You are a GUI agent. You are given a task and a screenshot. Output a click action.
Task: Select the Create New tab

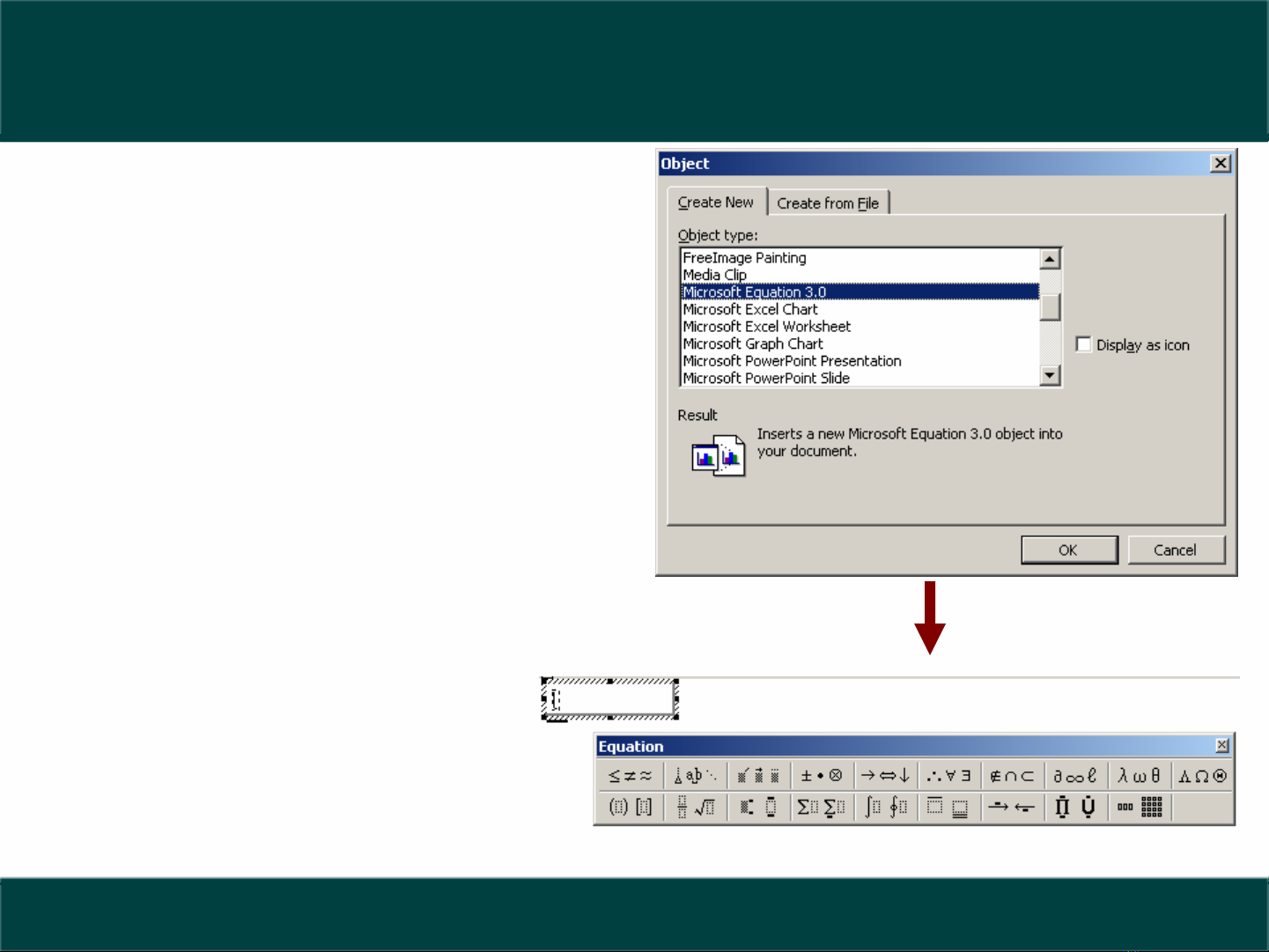point(715,203)
